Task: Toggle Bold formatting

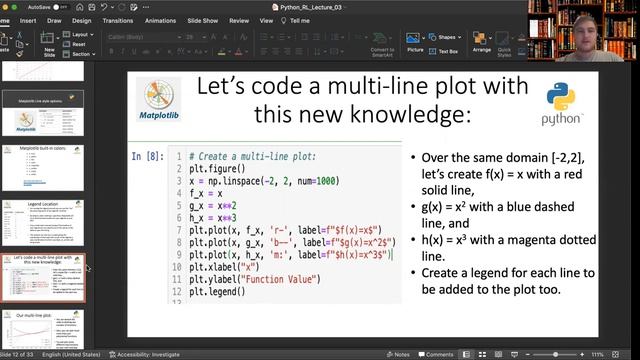Action: tap(111, 51)
